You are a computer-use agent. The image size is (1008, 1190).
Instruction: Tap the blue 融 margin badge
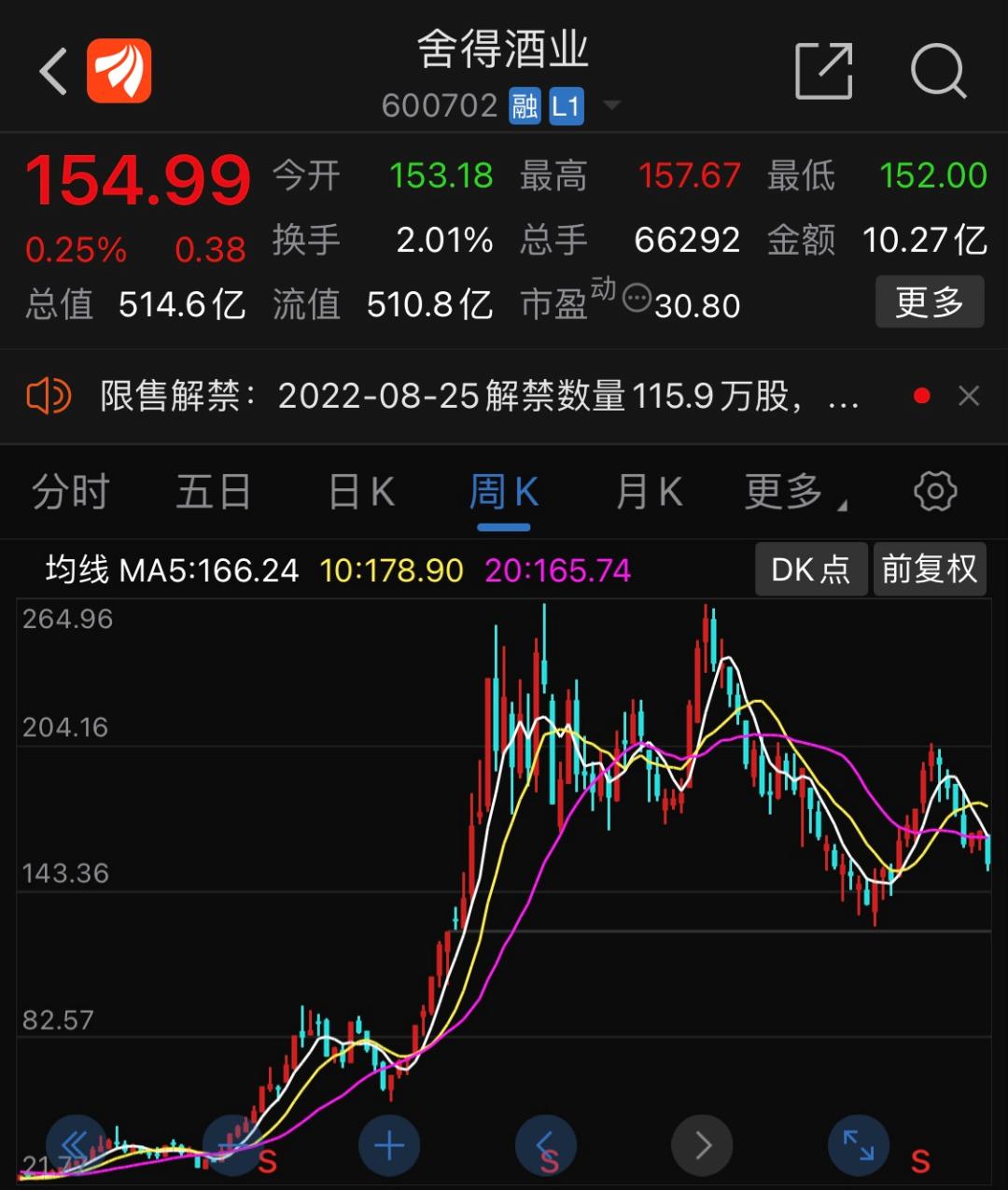tap(525, 106)
